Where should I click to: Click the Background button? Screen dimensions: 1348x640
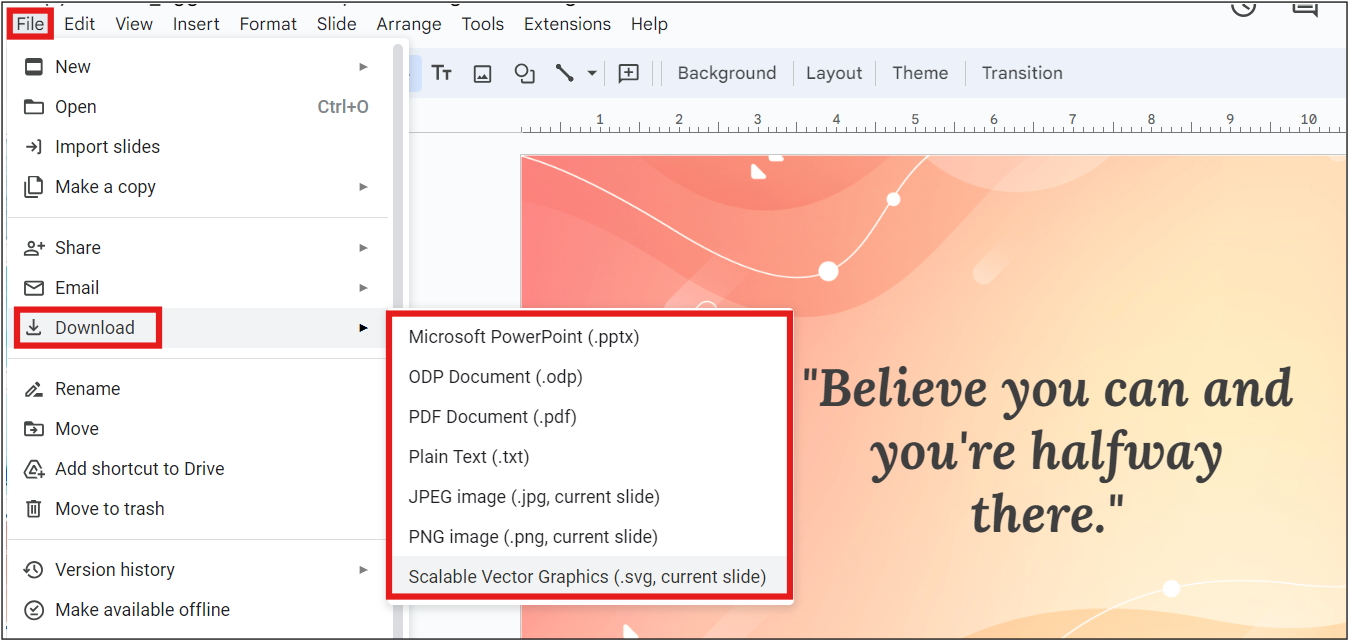[x=726, y=72]
